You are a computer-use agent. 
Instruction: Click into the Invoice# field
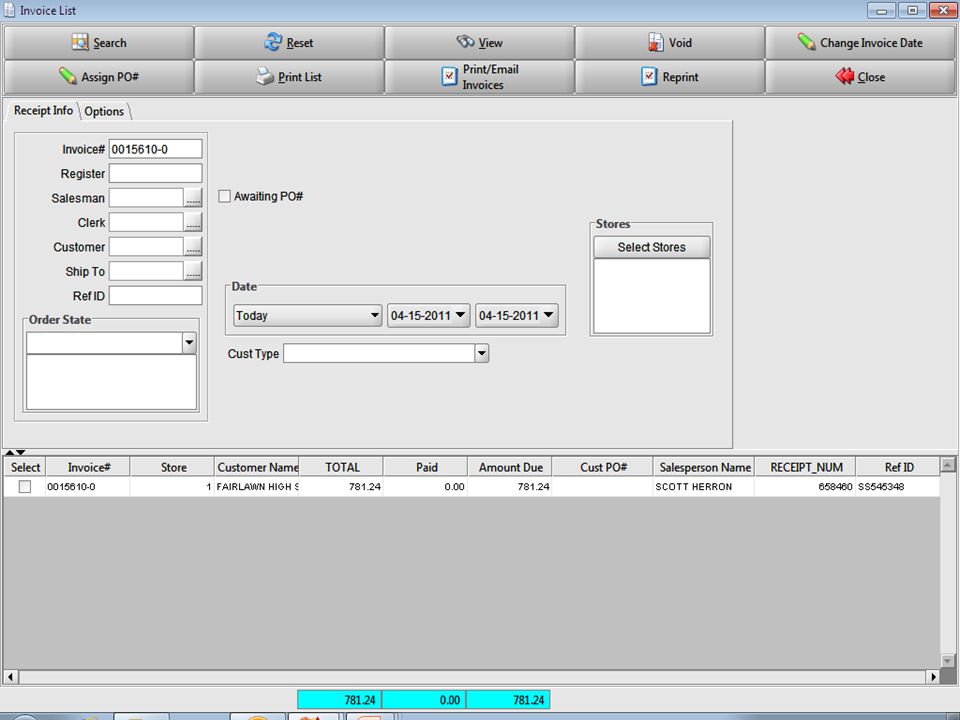[x=156, y=149]
